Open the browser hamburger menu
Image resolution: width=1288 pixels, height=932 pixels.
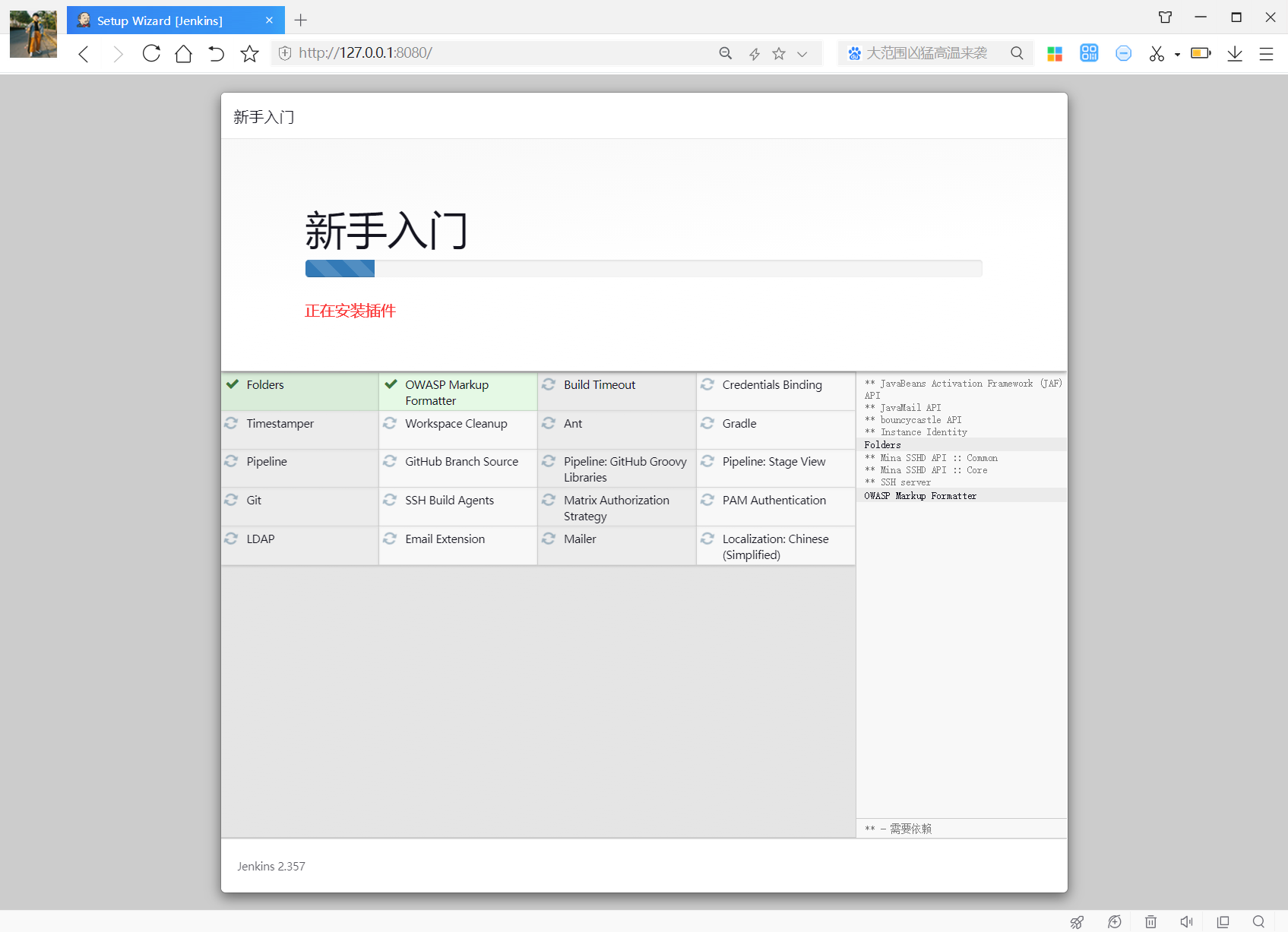pyautogui.click(x=1266, y=54)
